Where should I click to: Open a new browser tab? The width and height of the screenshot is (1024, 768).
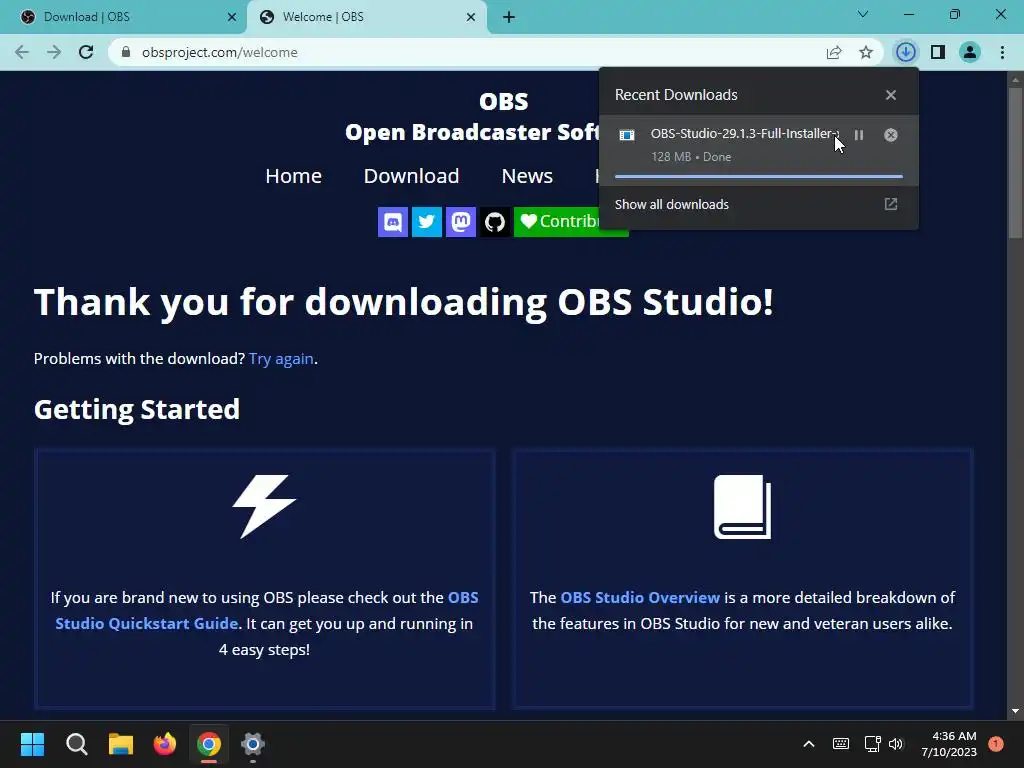pyautogui.click(x=509, y=17)
